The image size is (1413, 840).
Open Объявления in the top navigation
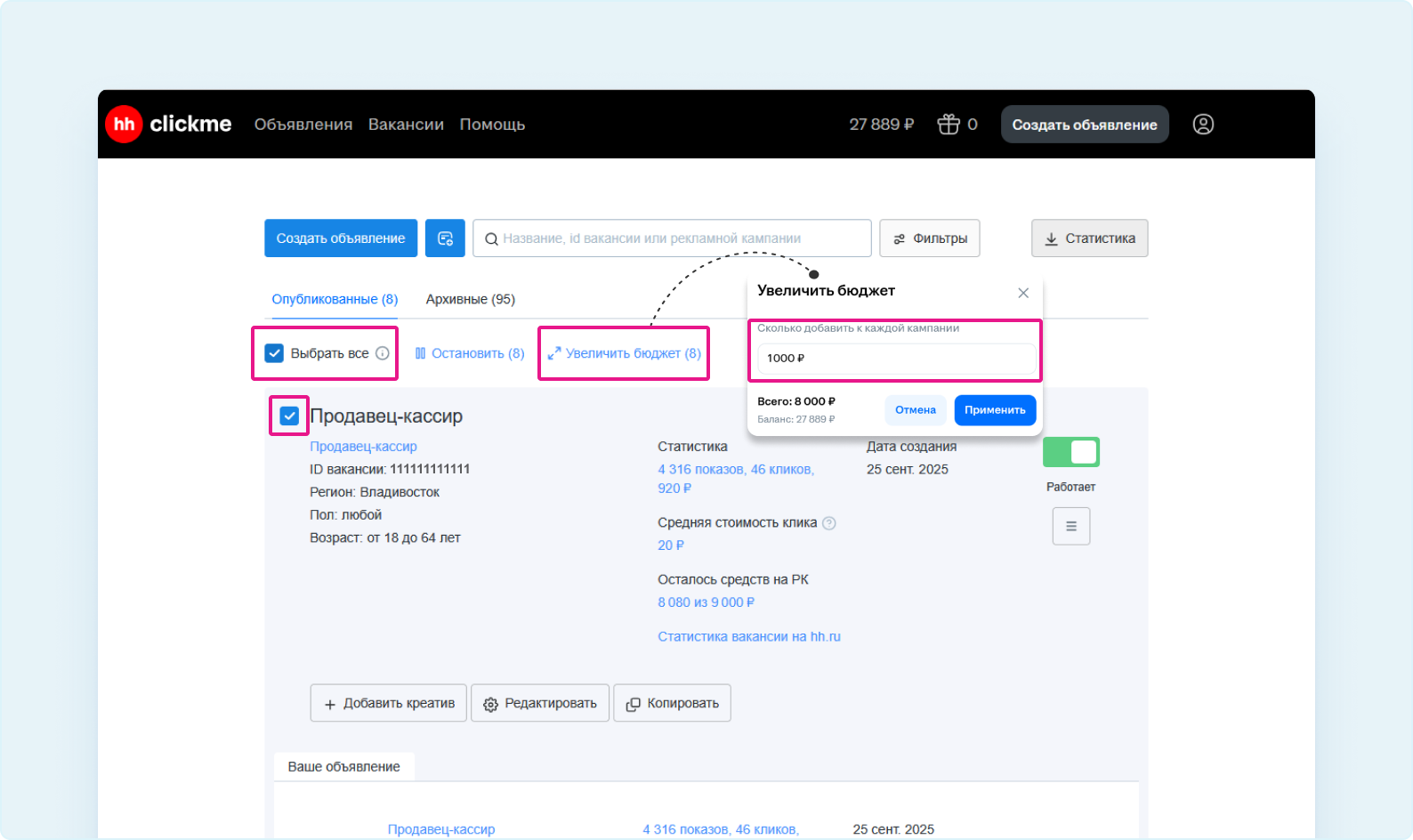pyautogui.click(x=303, y=125)
